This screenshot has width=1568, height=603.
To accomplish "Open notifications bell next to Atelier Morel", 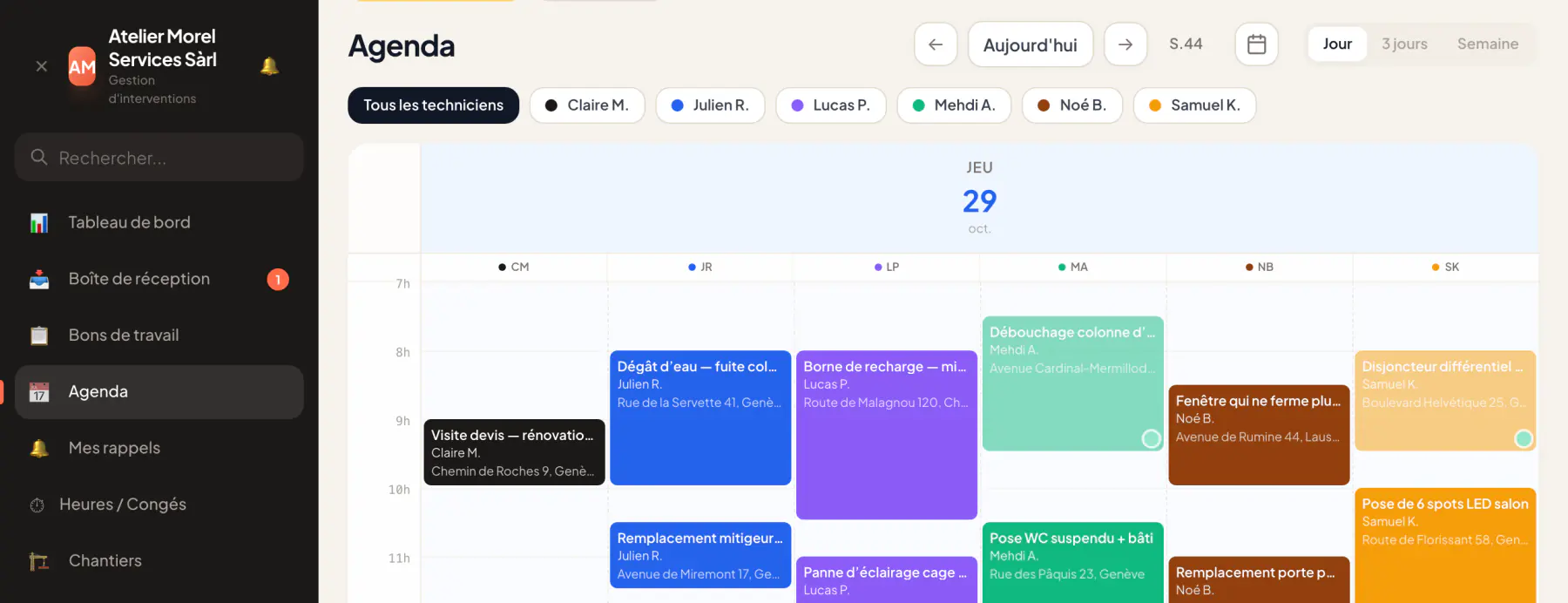I will 270,66.
